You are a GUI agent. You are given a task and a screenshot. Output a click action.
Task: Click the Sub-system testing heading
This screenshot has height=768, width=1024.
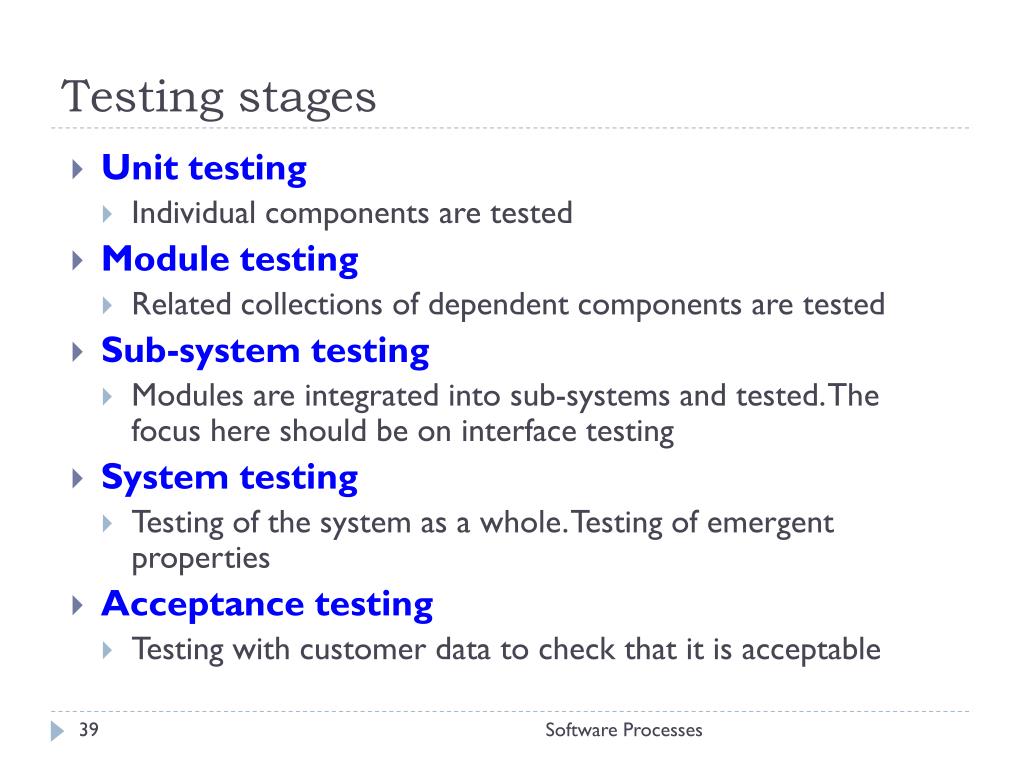[265, 351]
